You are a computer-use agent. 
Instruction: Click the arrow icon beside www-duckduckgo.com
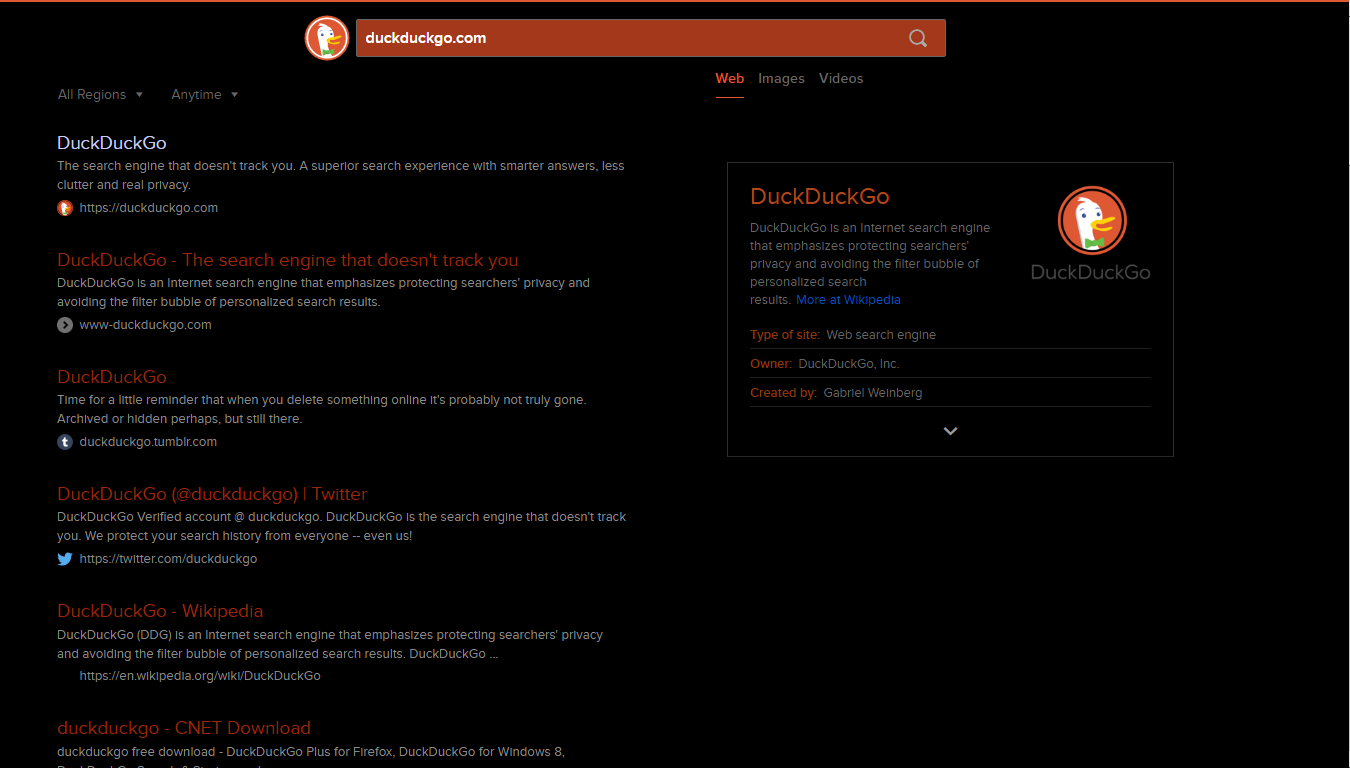[65, 325]
